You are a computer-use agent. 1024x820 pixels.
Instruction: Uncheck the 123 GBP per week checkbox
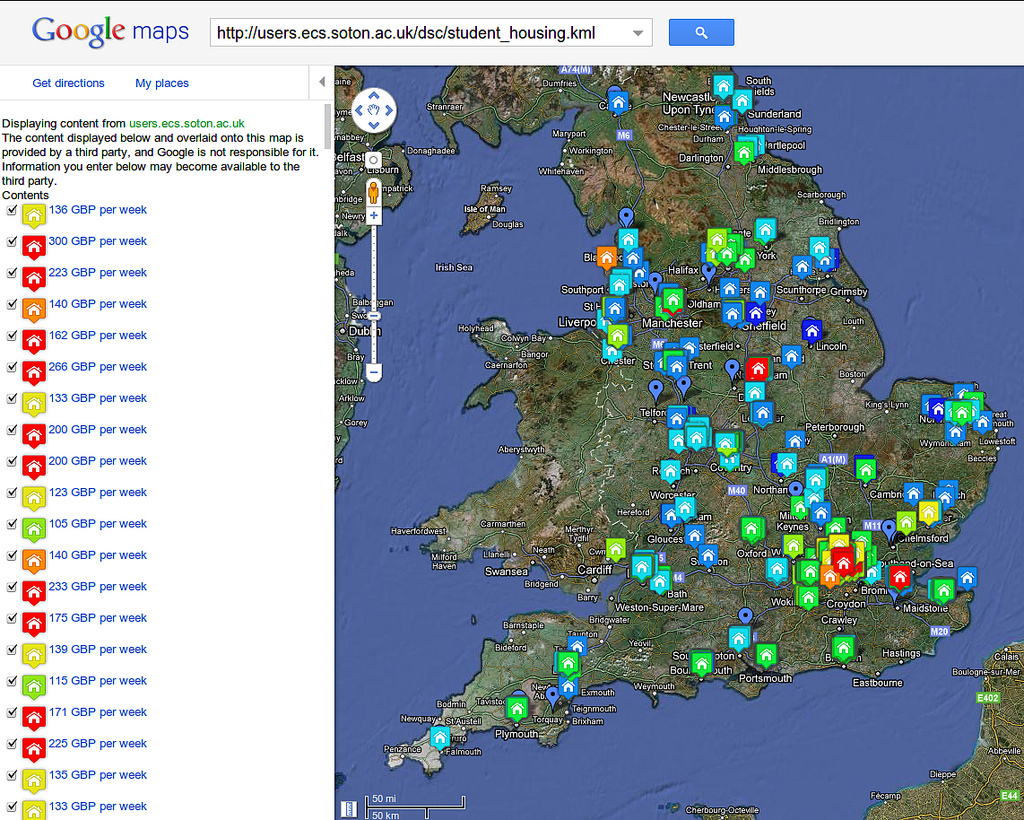pyautogui.click(x=11, y=492)
